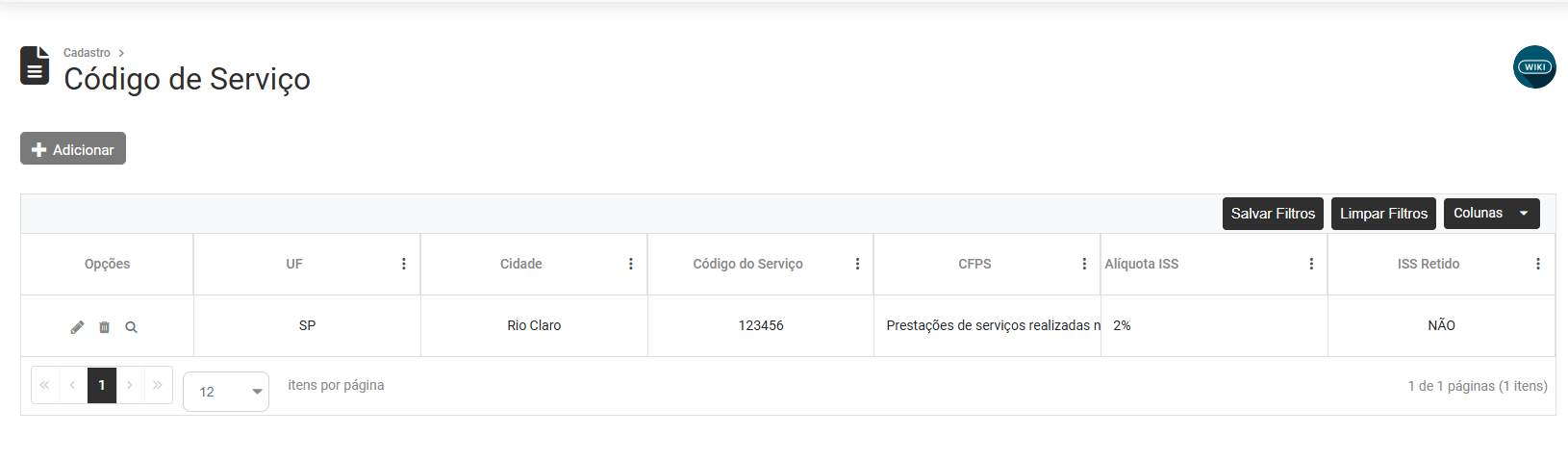The height and width of the screenshot is (461, 1568).
Task: Open UF column options menu
Action: 404,264
